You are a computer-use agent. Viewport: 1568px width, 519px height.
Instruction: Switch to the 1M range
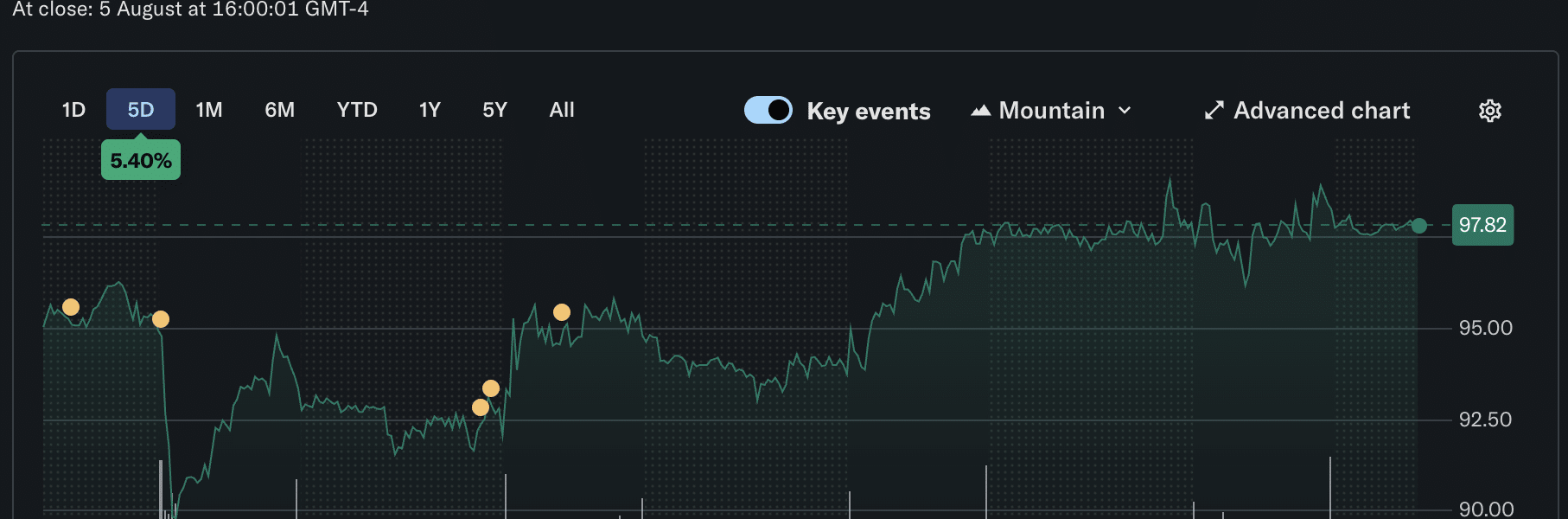pos(209,110)
